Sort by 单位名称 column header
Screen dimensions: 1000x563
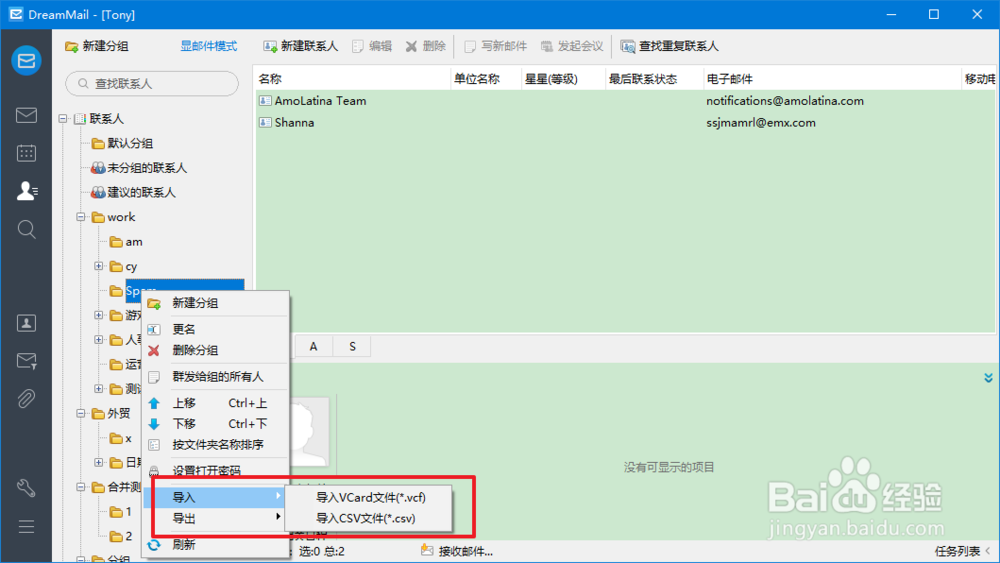pos(486,79)
